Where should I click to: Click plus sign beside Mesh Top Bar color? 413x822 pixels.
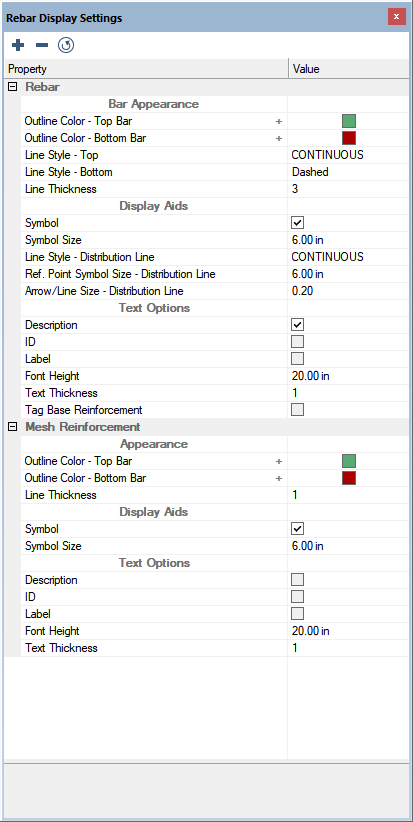279,461
